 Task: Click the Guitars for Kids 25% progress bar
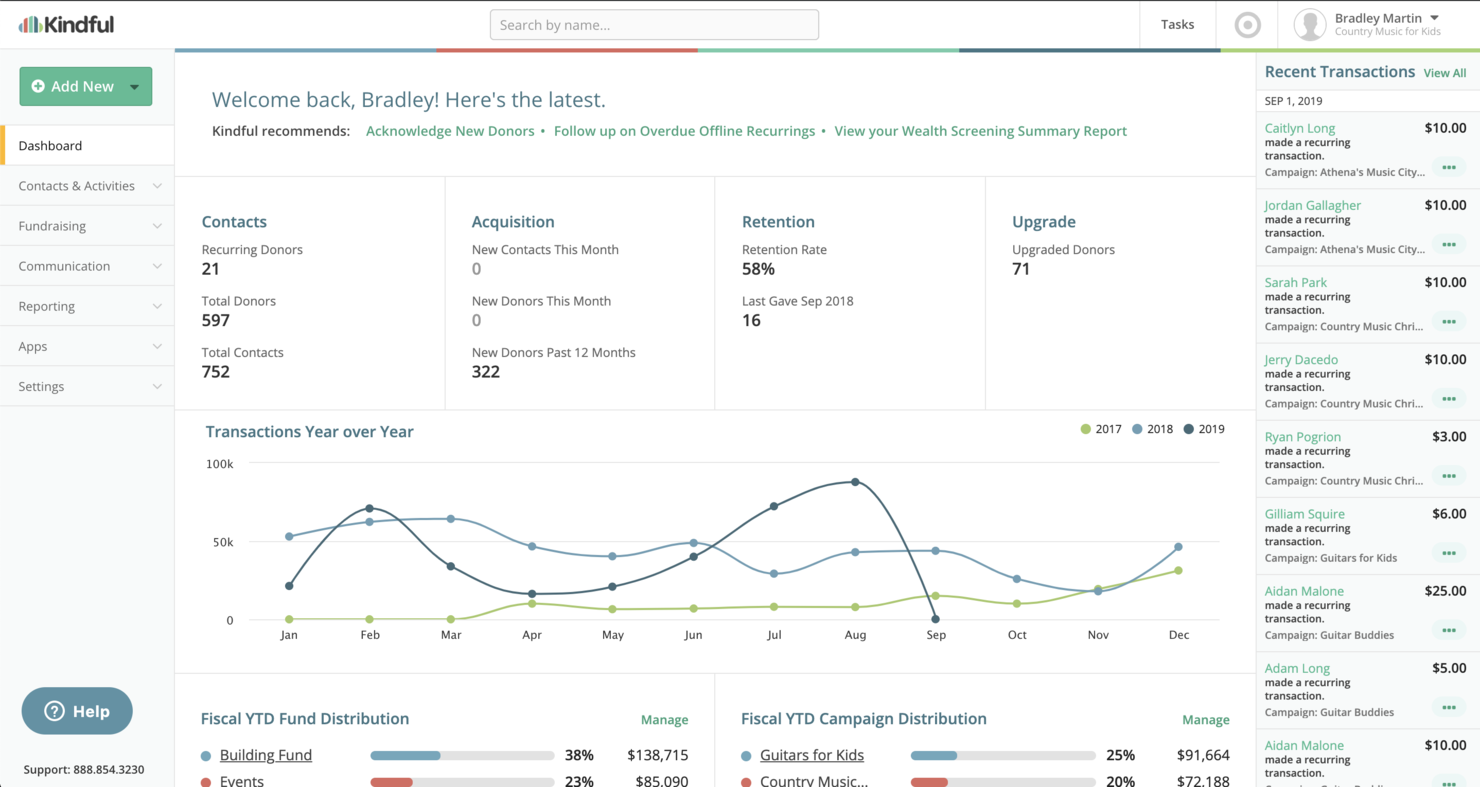click(1003, 755)
